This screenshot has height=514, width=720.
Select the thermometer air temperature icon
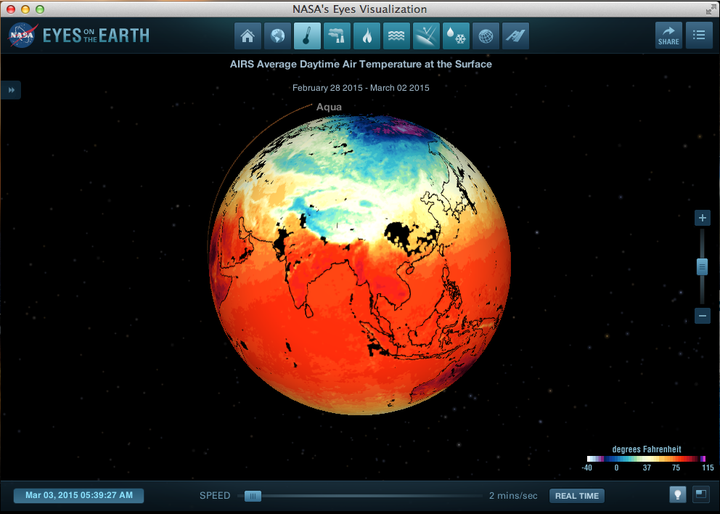307,36
